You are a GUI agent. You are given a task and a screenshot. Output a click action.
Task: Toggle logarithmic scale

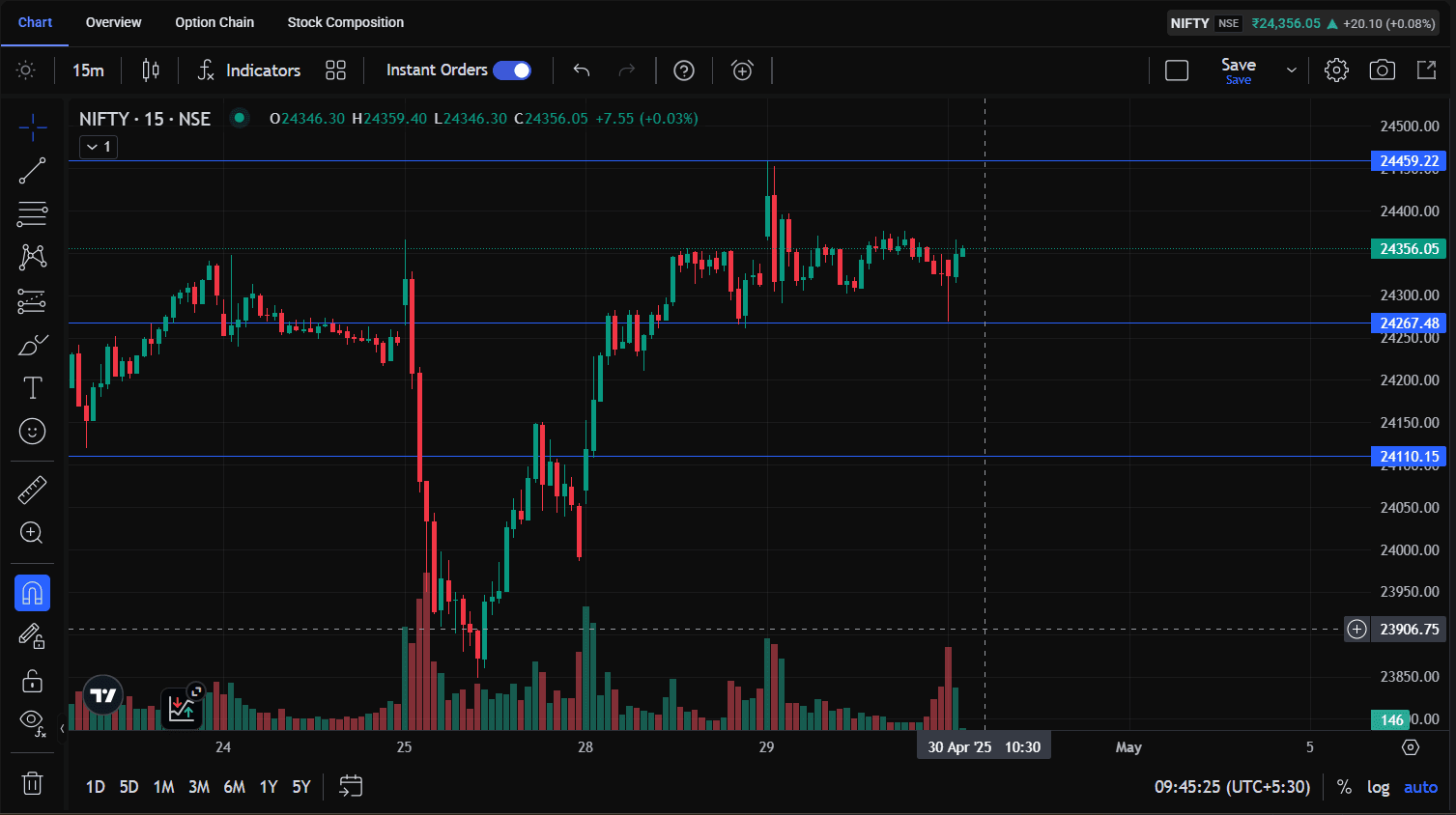tap(1378, 787)
